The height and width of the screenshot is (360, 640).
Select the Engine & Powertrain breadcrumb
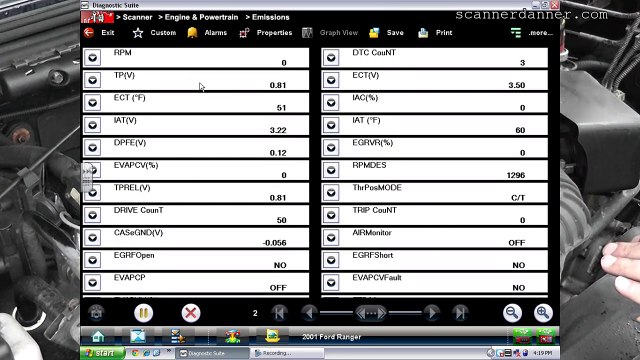pos(201,17)
